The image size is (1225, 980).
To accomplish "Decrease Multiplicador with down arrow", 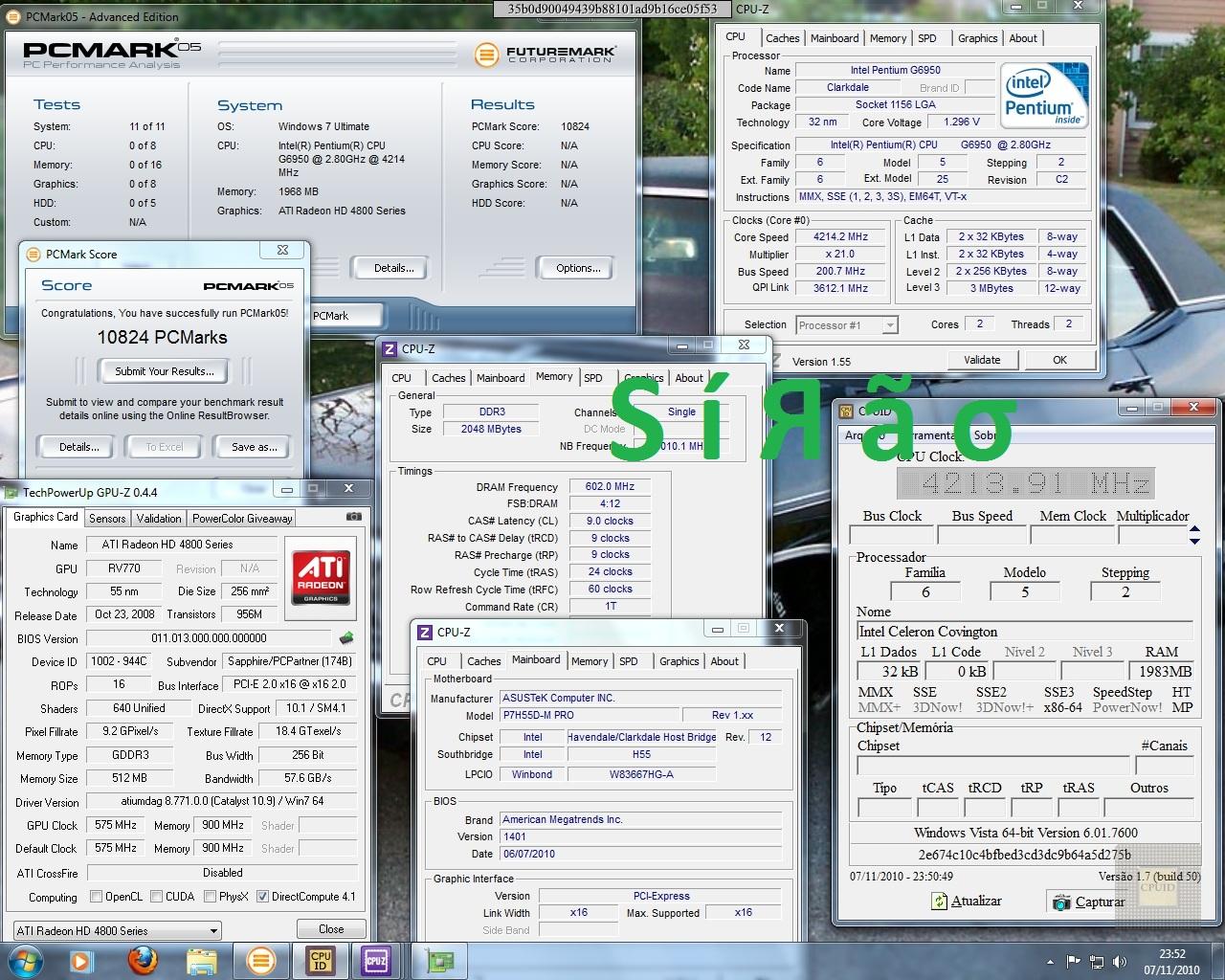I will coord(1194,541).
